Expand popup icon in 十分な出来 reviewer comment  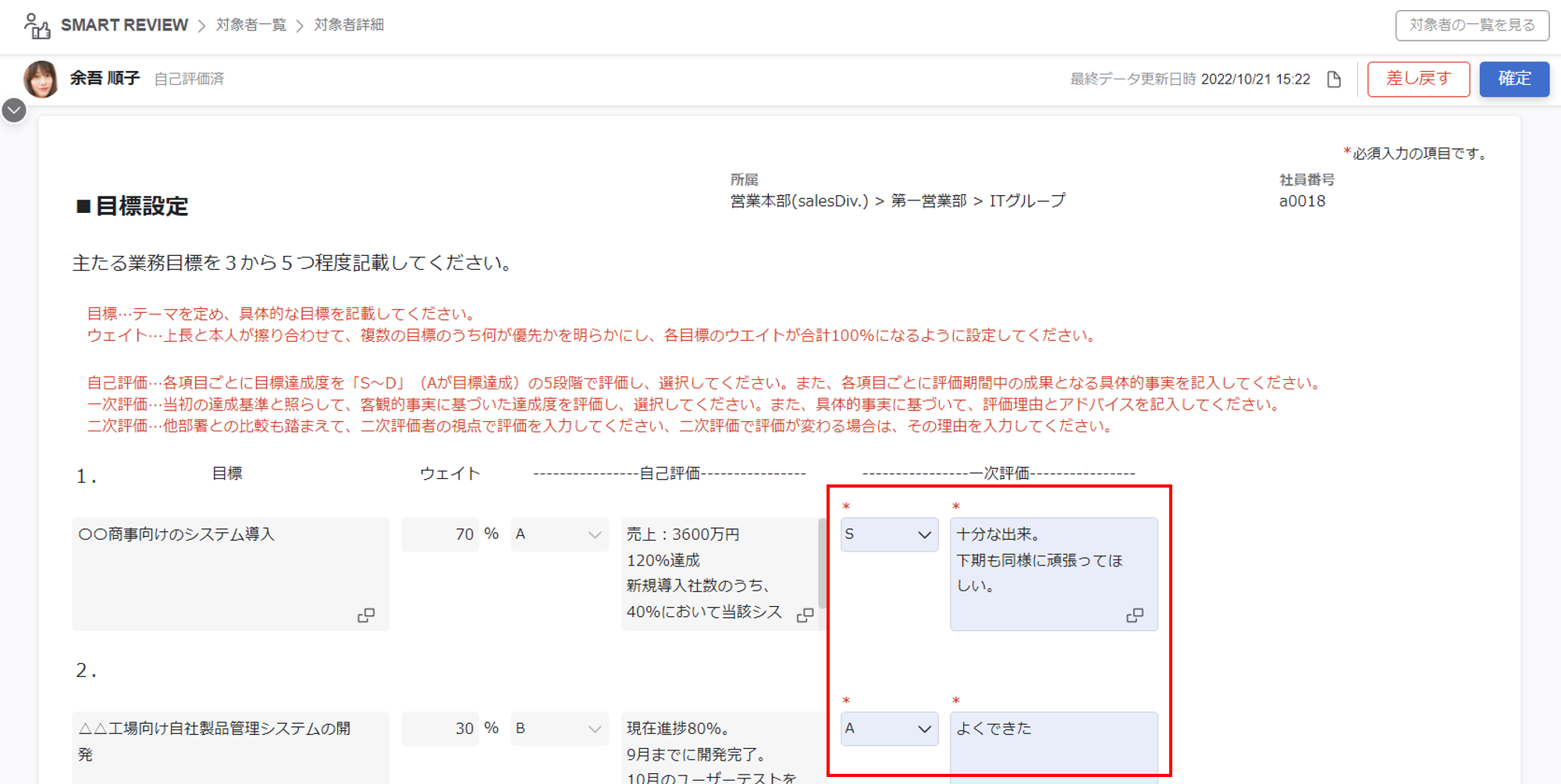click(x=1135, y=615)
